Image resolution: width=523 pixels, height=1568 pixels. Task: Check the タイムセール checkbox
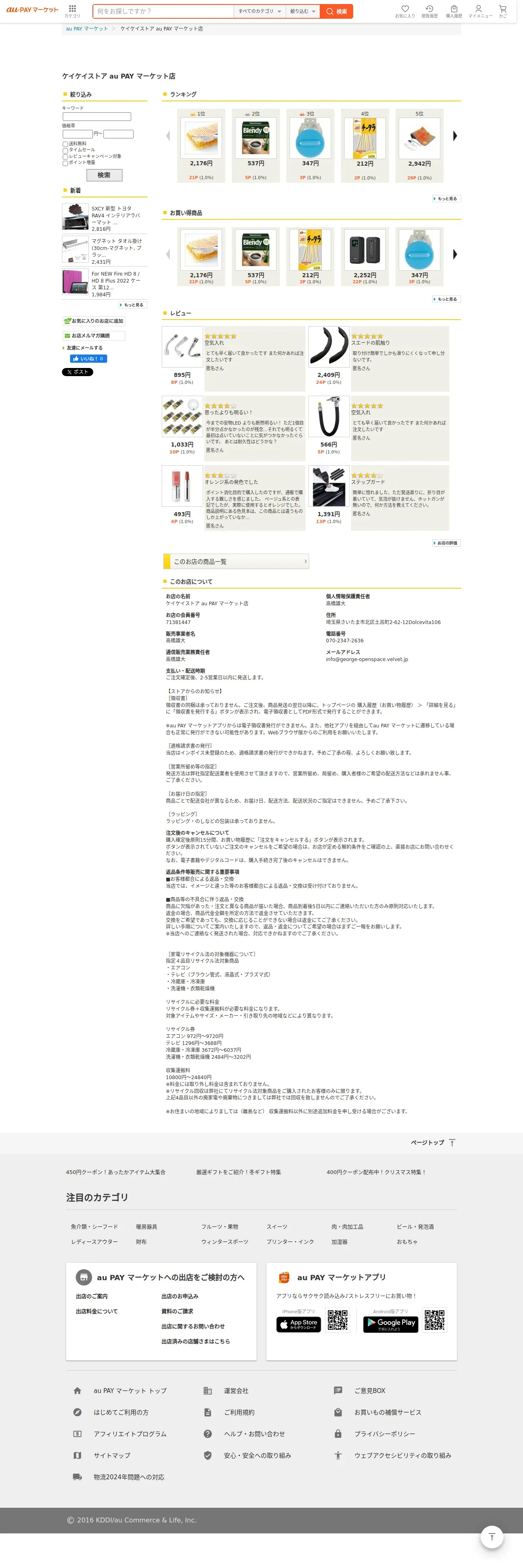point(65,150)
